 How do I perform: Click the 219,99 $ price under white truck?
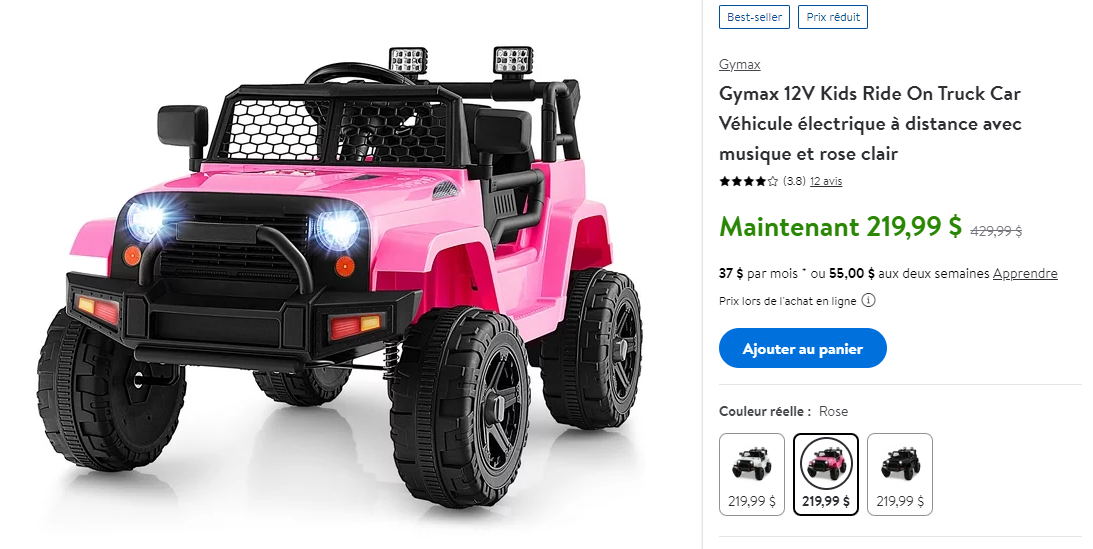[x=751, y=501]
